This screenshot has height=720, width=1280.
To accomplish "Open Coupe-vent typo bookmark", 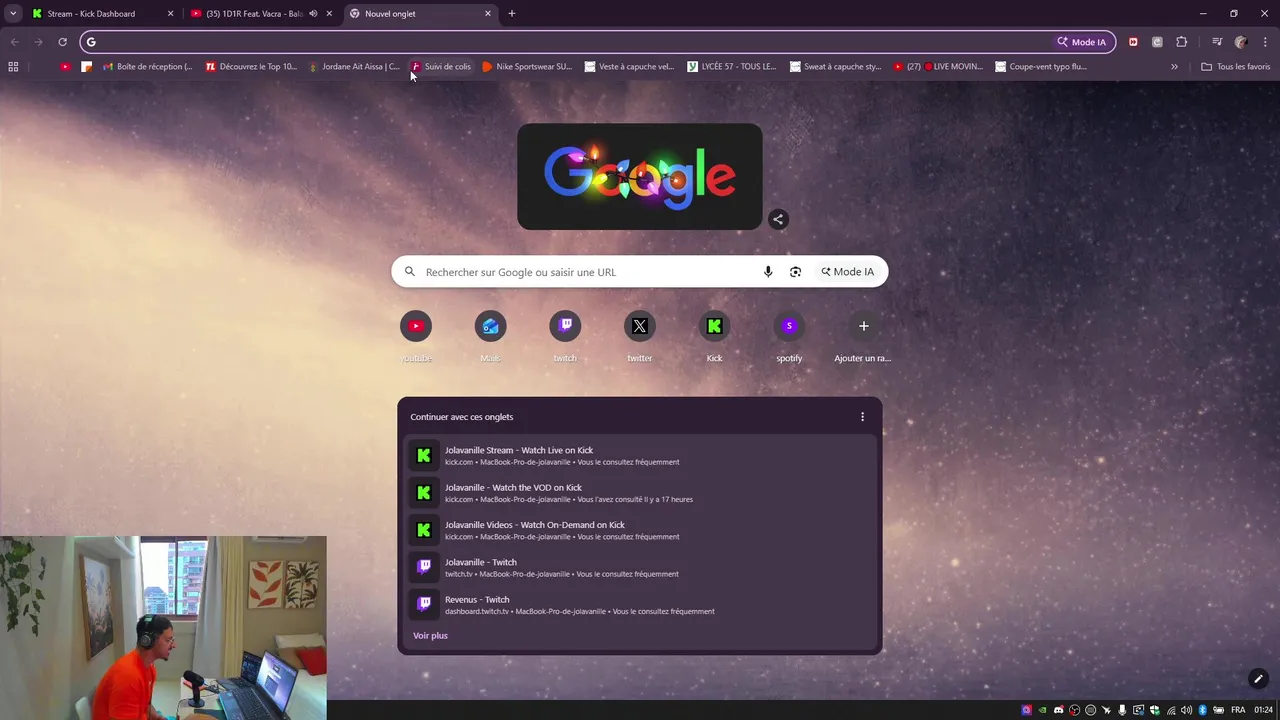I will pos(1041,67).
